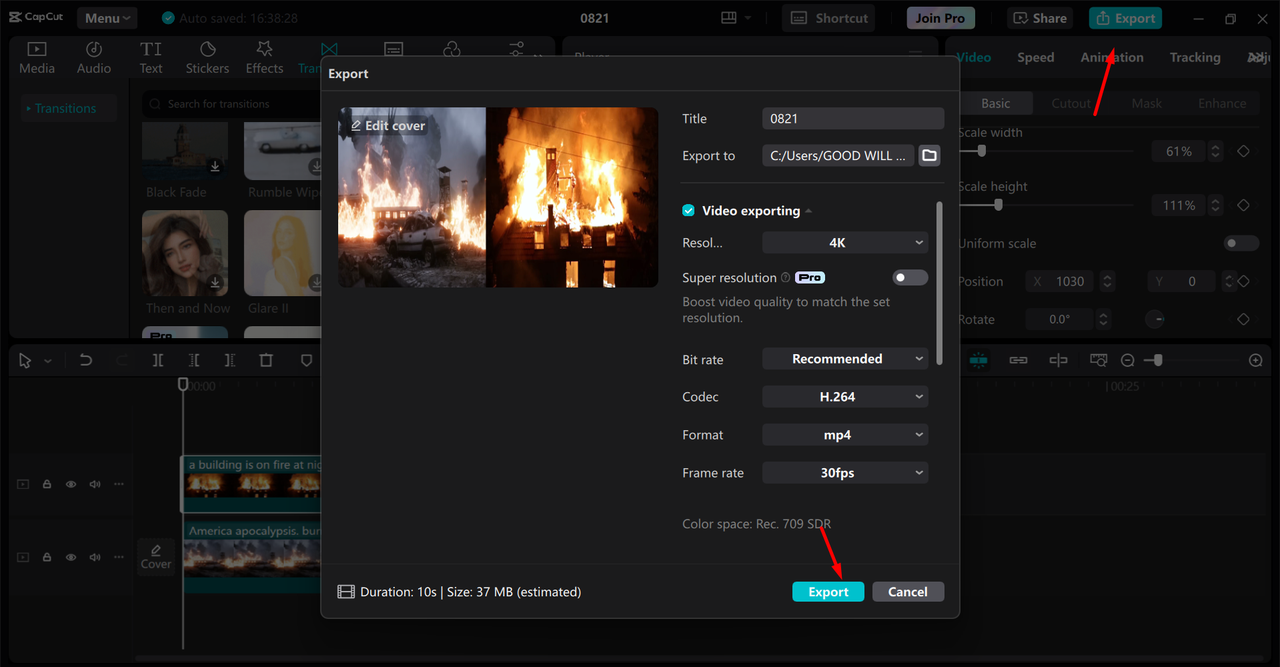This screenshot has height=667, width=1280.
Task: Switch to the Tracking tab
Action: pyautogui.click(x=1195, y=58)
